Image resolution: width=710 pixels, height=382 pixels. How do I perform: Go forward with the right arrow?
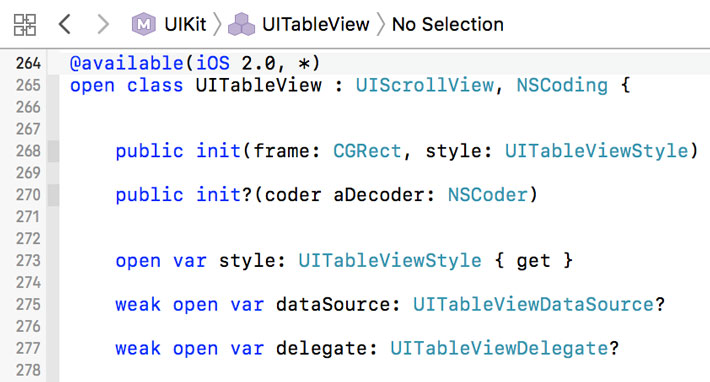[103, 24]
